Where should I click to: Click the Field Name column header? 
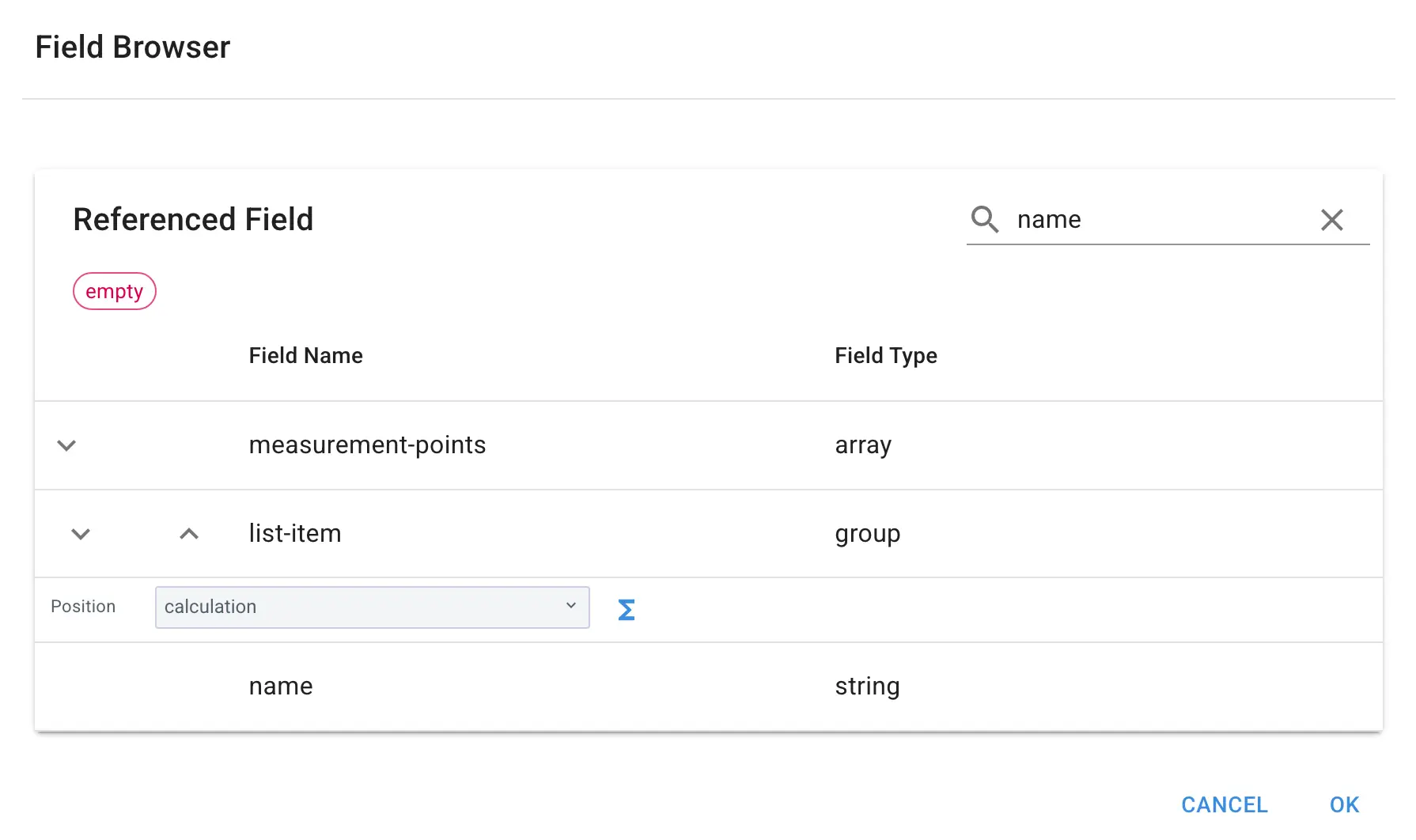pyautogui.click(x=305, y=356)
